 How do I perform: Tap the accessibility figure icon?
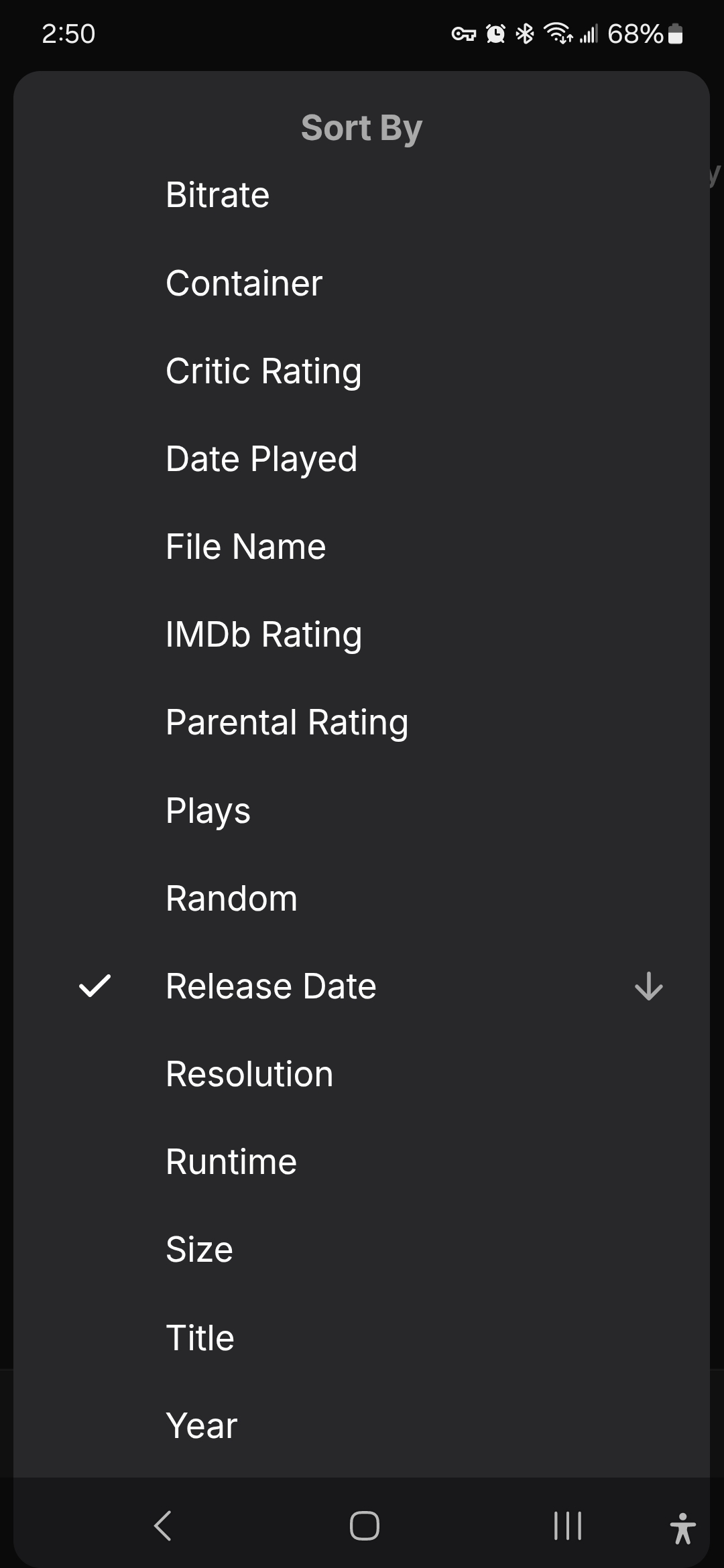682,1528
